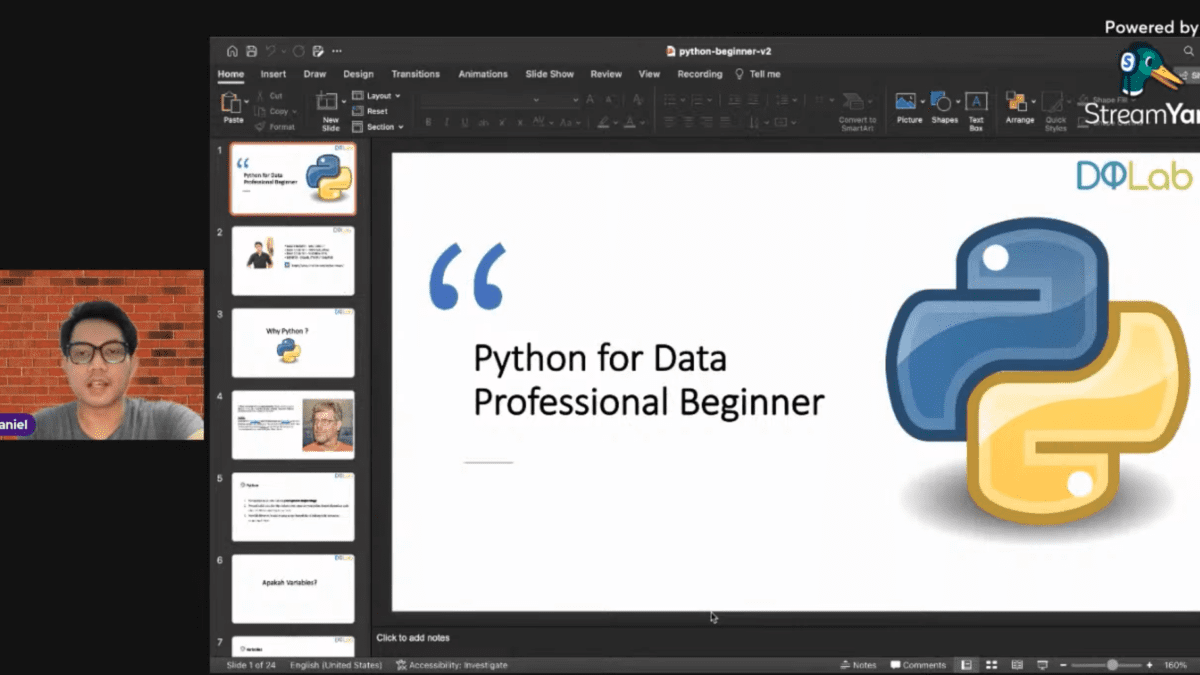Open Comments from the status bar
1200x675 pixels.
click(918, 665)
